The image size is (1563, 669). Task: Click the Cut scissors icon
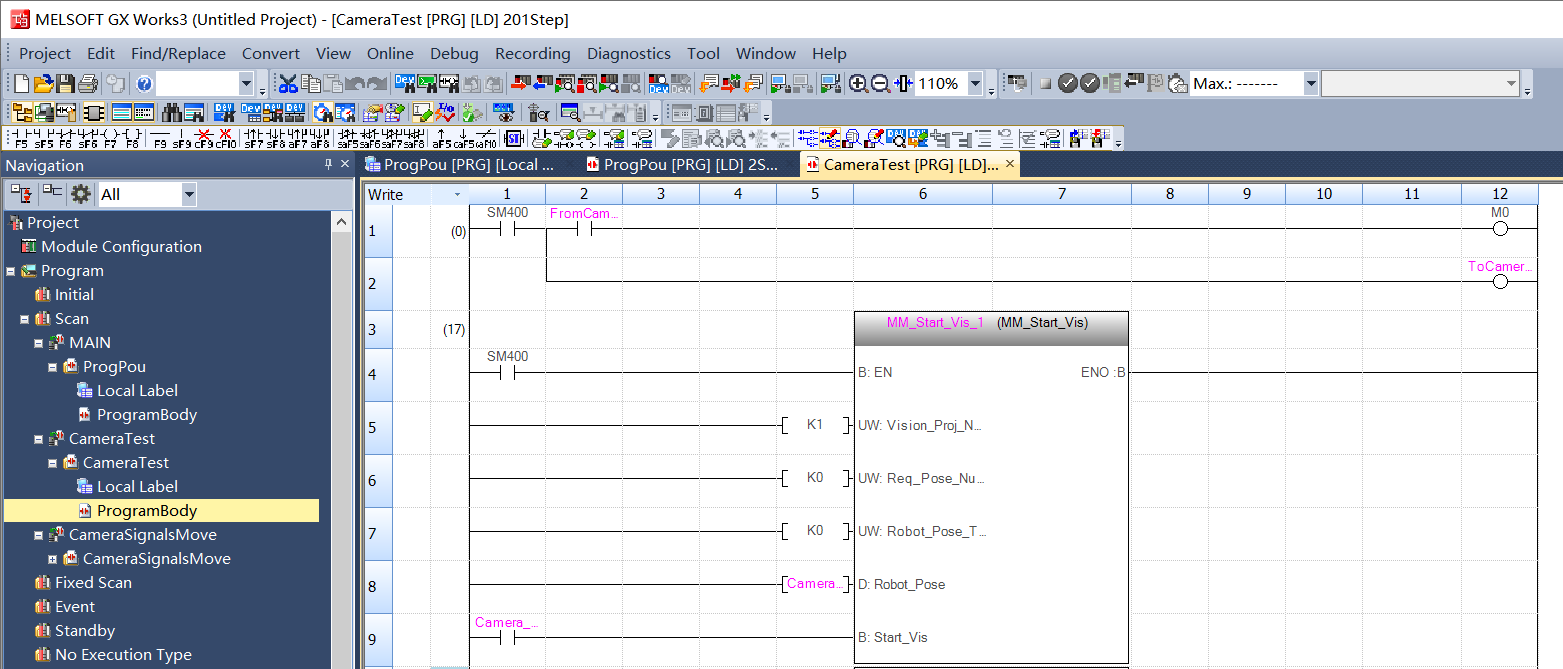pyautogui.click(x=288, y=84)
